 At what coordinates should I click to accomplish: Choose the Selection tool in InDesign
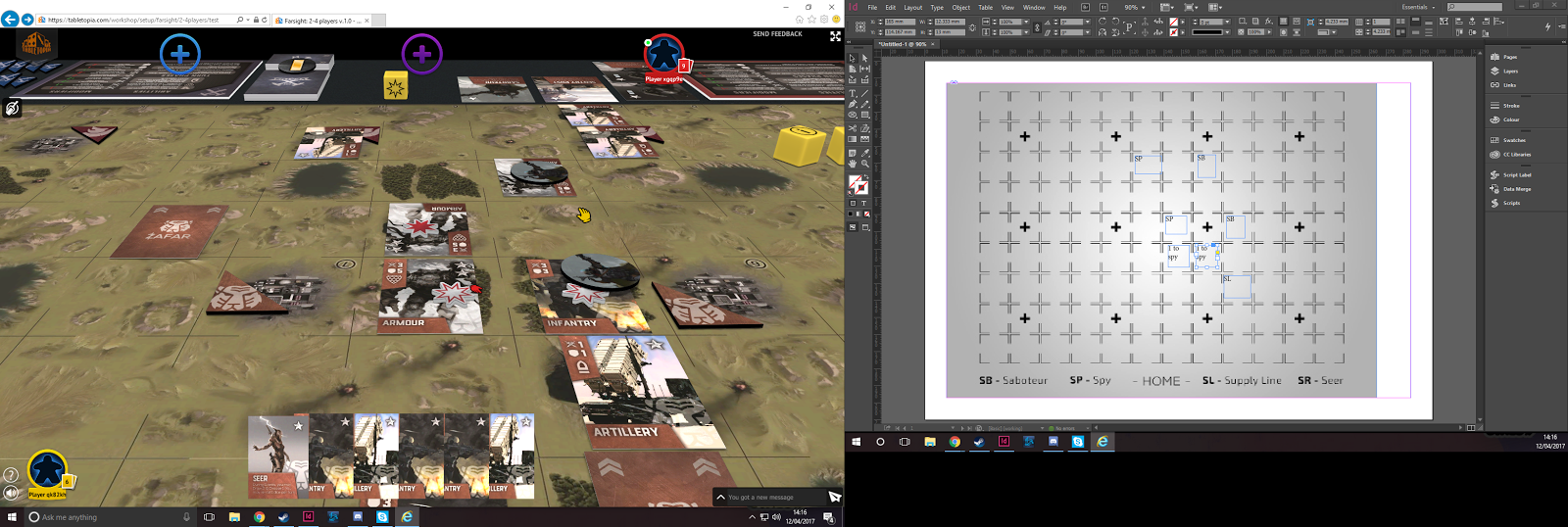pyautogui.click(x=852, y=58)
